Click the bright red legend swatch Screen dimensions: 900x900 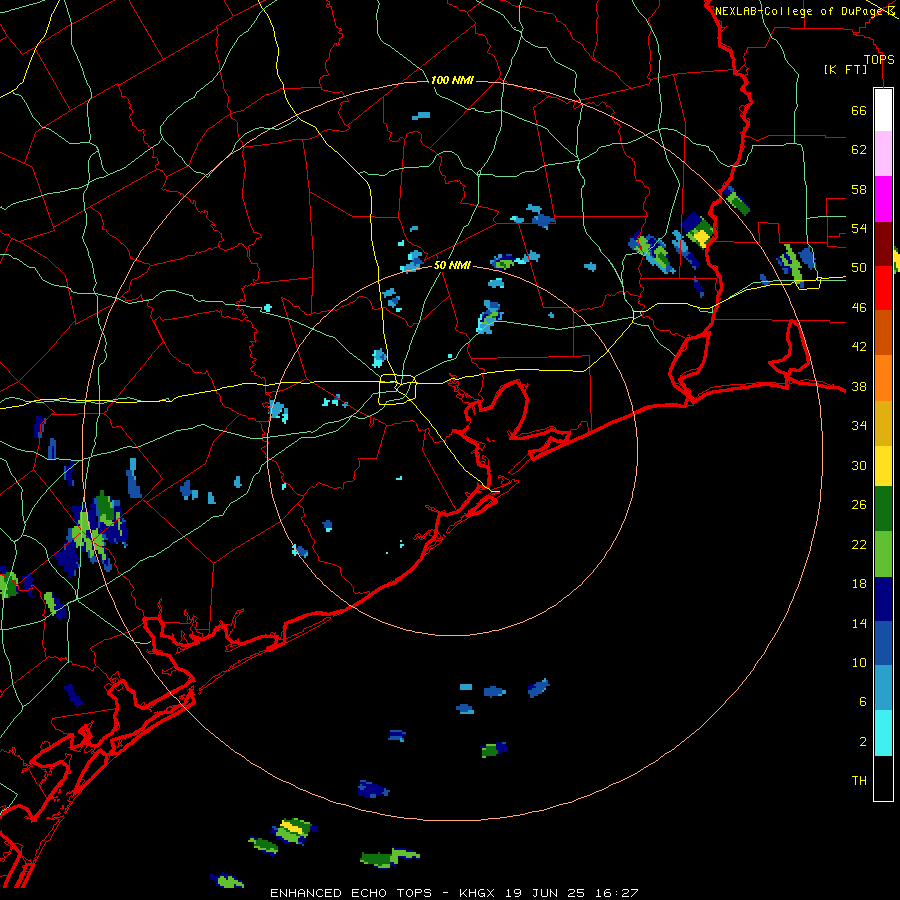point(883,288)
